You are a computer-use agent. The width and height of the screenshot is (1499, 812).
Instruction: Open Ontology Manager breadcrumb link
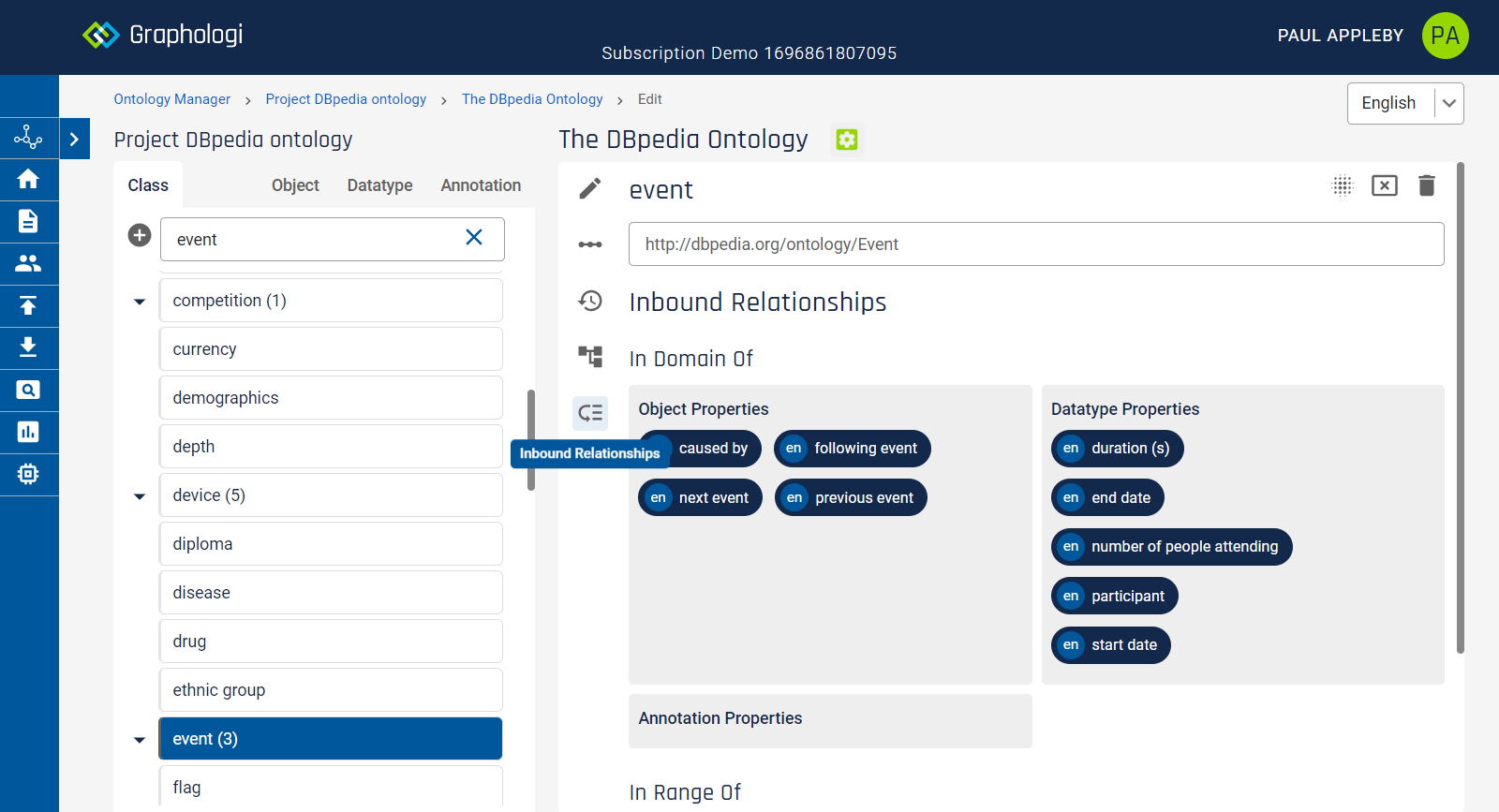[172, 99]
